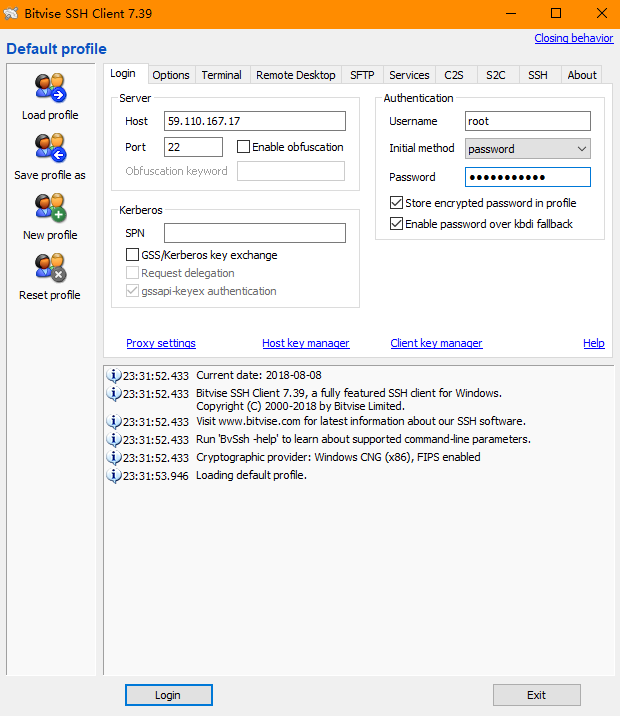Enable obfuscation checkbox

pyautogui.click(x=243, y=147)
